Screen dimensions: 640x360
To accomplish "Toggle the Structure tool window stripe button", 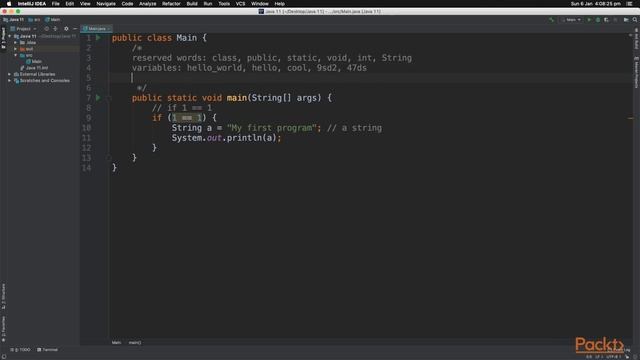I will tap(3, 297).
